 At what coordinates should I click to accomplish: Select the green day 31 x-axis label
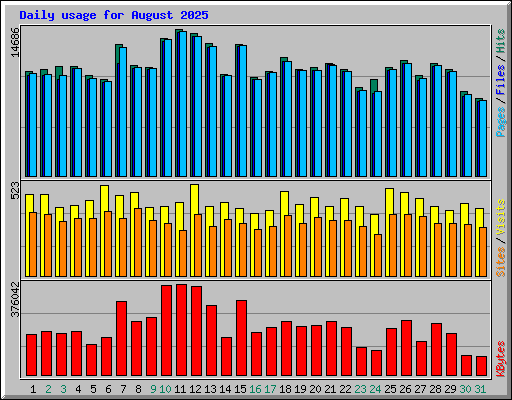click(x=480, y=389)
